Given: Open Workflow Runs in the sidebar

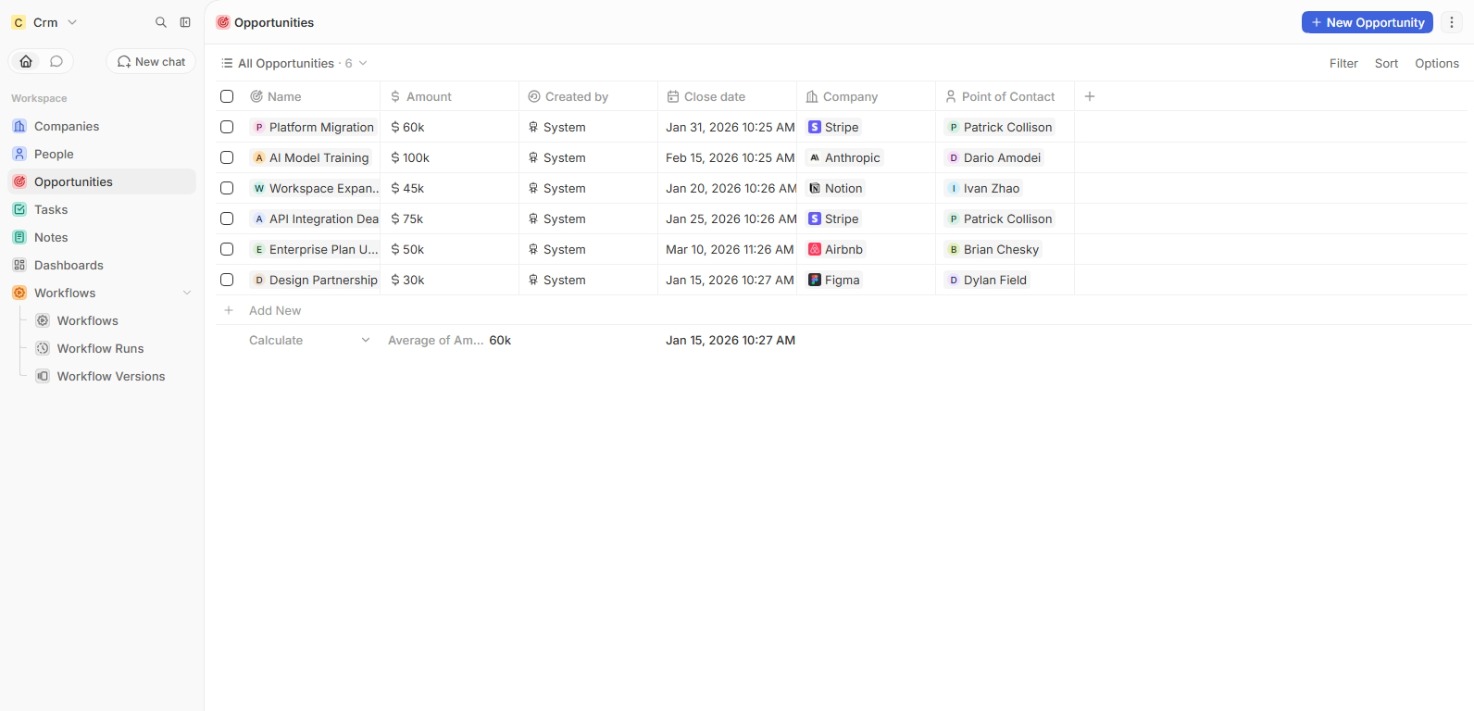Looking at the screenshot, I should click(x=113, y=348).
